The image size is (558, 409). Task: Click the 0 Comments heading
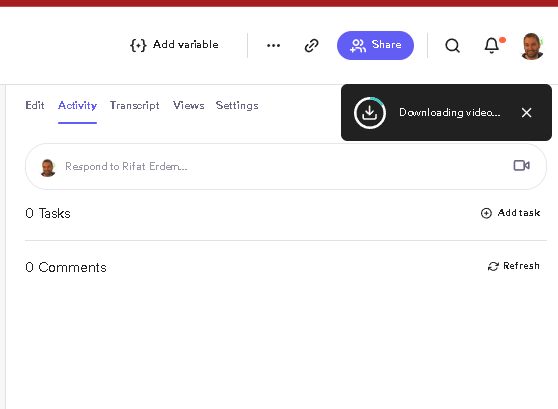(x=66, y=267)
